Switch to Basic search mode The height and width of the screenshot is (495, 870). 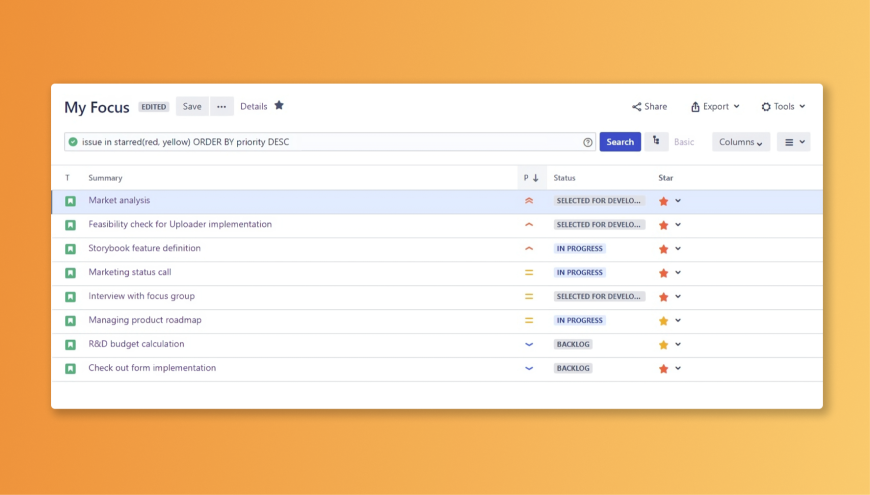(x=684, y=142)
